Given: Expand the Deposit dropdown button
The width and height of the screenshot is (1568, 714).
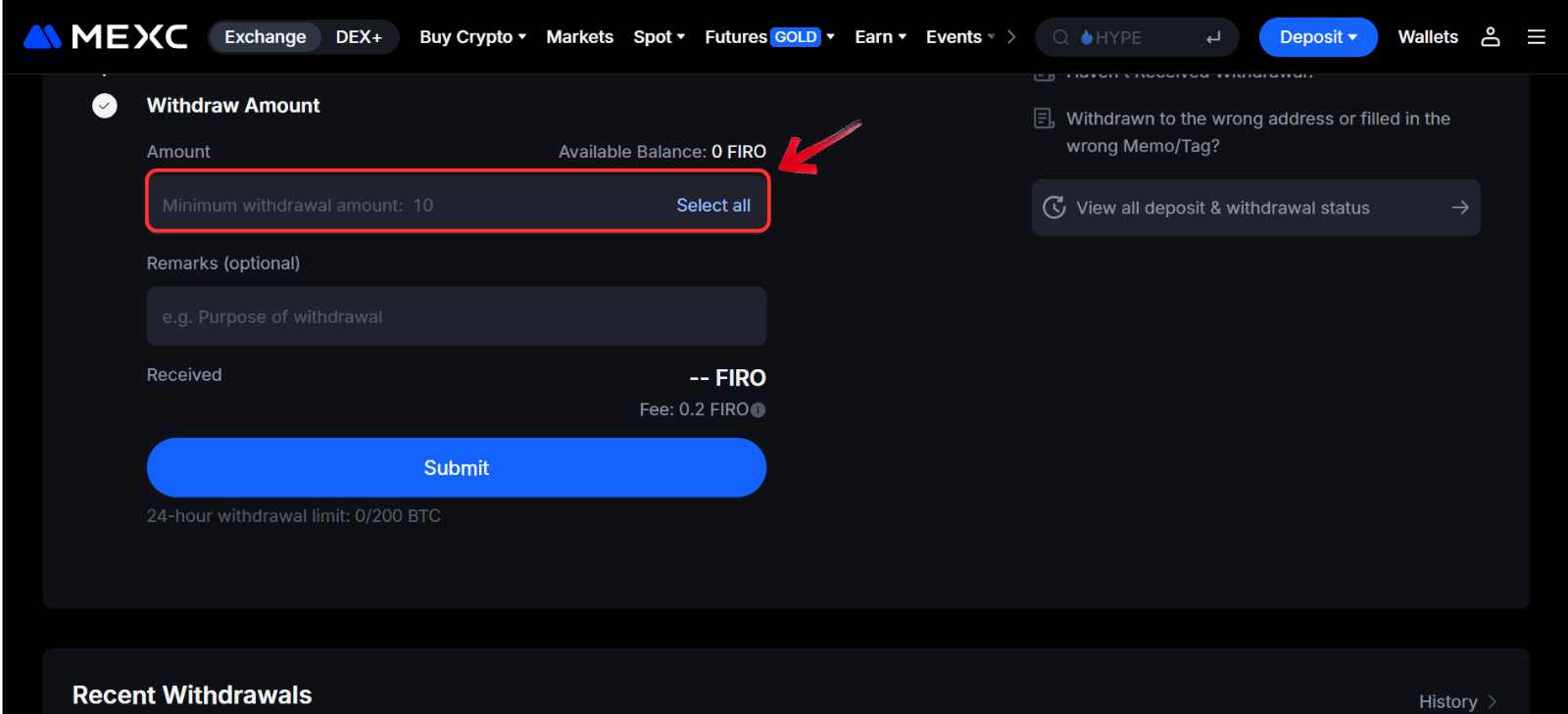Looking at the screenshot, I should (x=1318, y=37).
